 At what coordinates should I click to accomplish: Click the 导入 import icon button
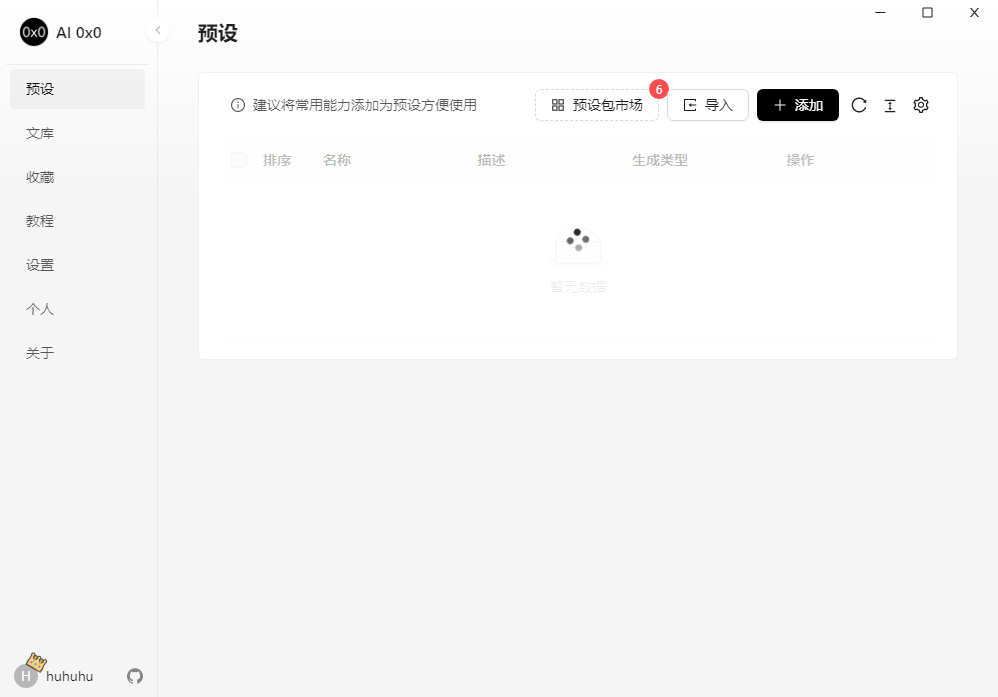[x=692, y=105]
